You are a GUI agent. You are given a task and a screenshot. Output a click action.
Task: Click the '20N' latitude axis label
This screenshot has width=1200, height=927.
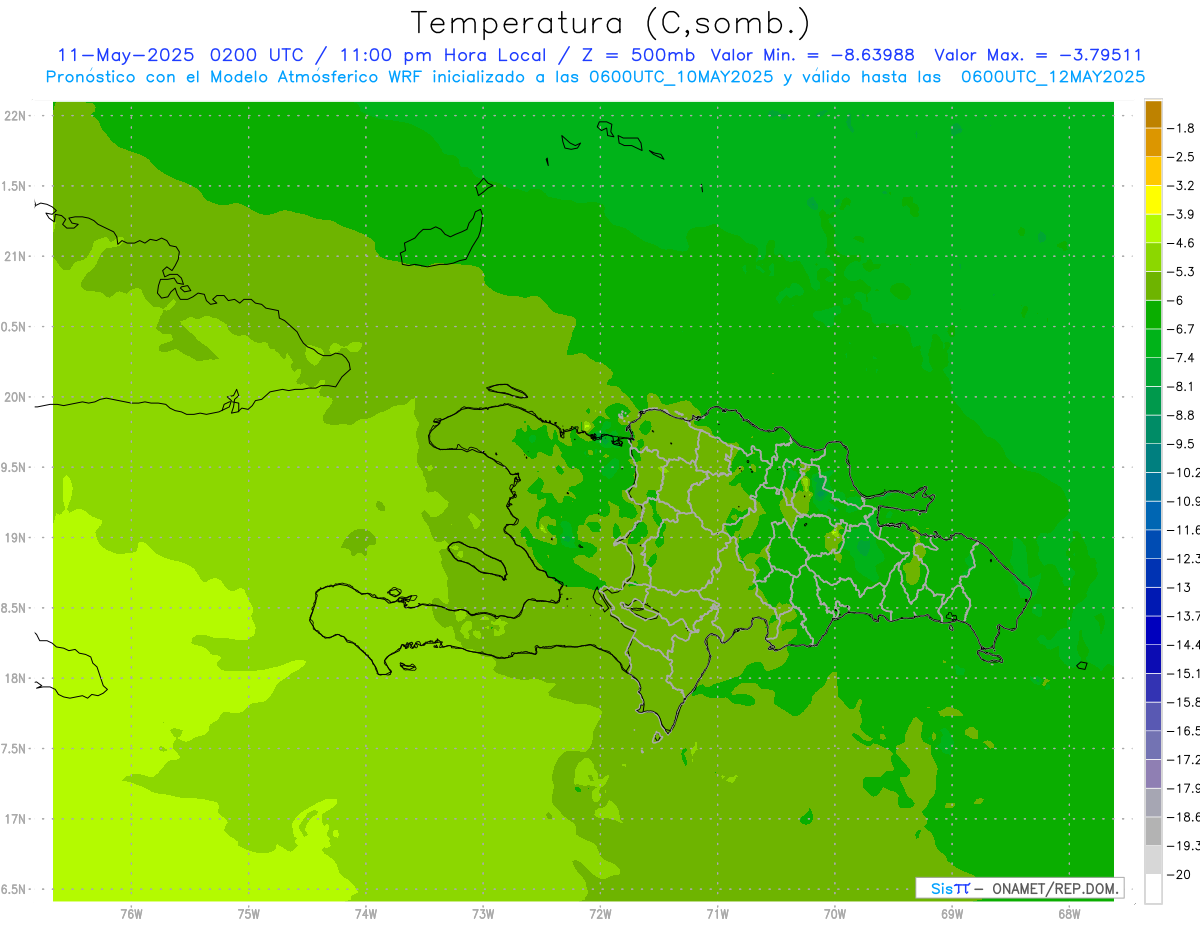(x=16, y=397)
